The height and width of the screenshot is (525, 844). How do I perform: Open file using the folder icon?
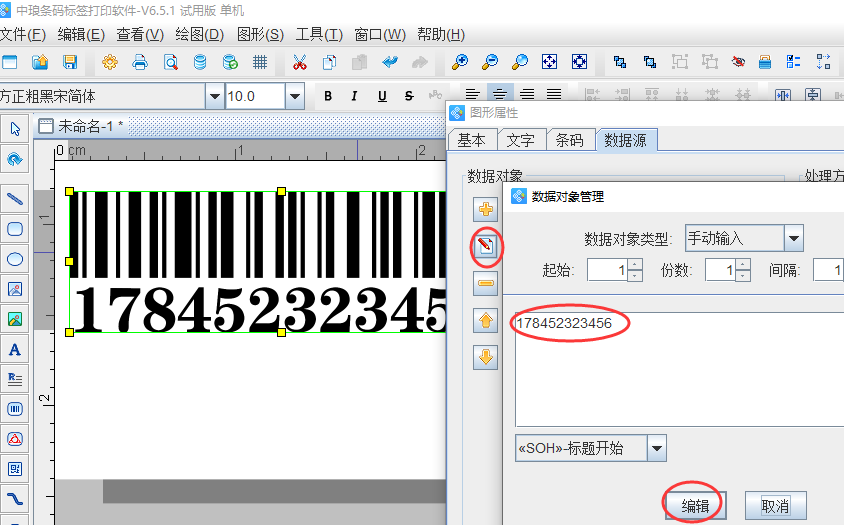(x=40, y=62)
